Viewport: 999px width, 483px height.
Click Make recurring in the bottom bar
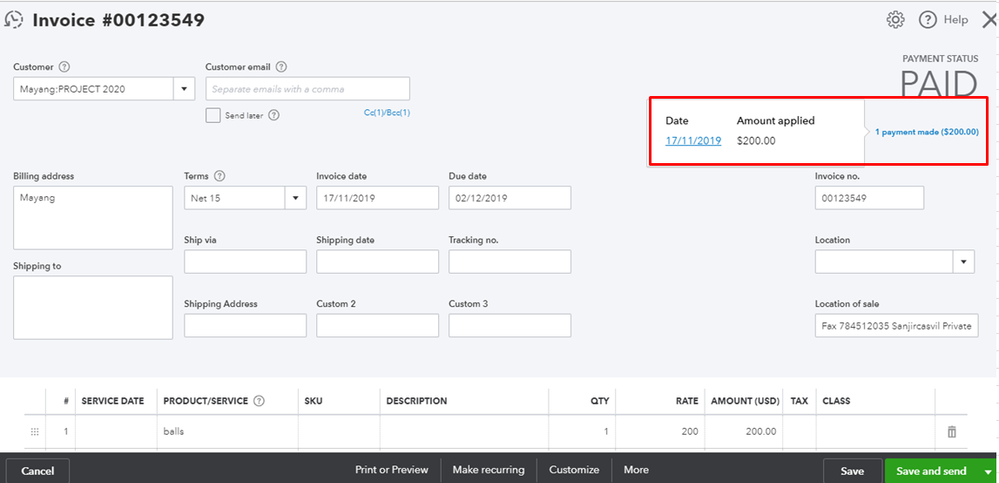coord(489,470)
